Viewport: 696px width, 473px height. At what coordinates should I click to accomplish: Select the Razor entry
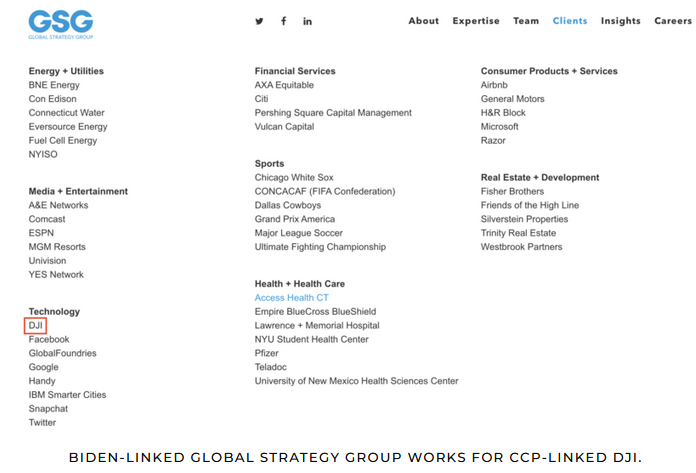coord(493,141)
